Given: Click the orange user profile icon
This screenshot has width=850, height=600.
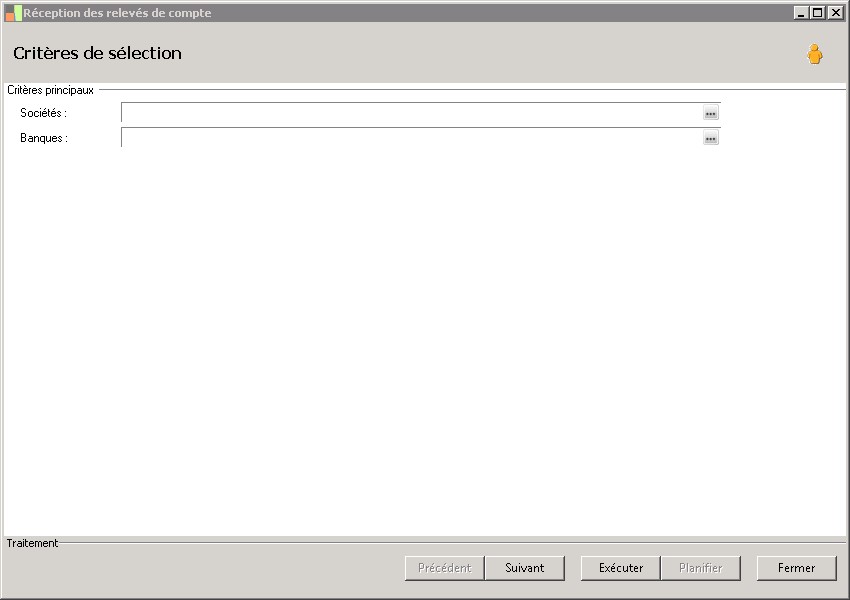Looking at the screenshot, I should (814, 54).
